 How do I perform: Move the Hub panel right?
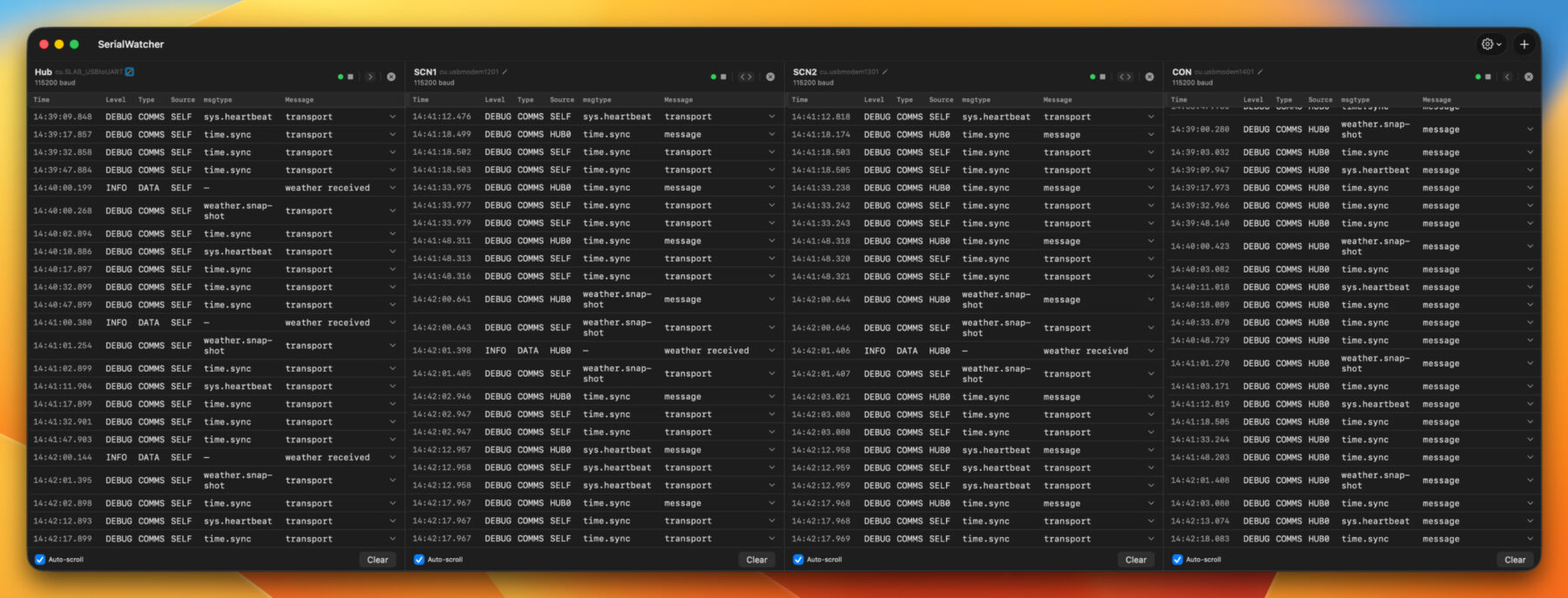click(370, 77)
